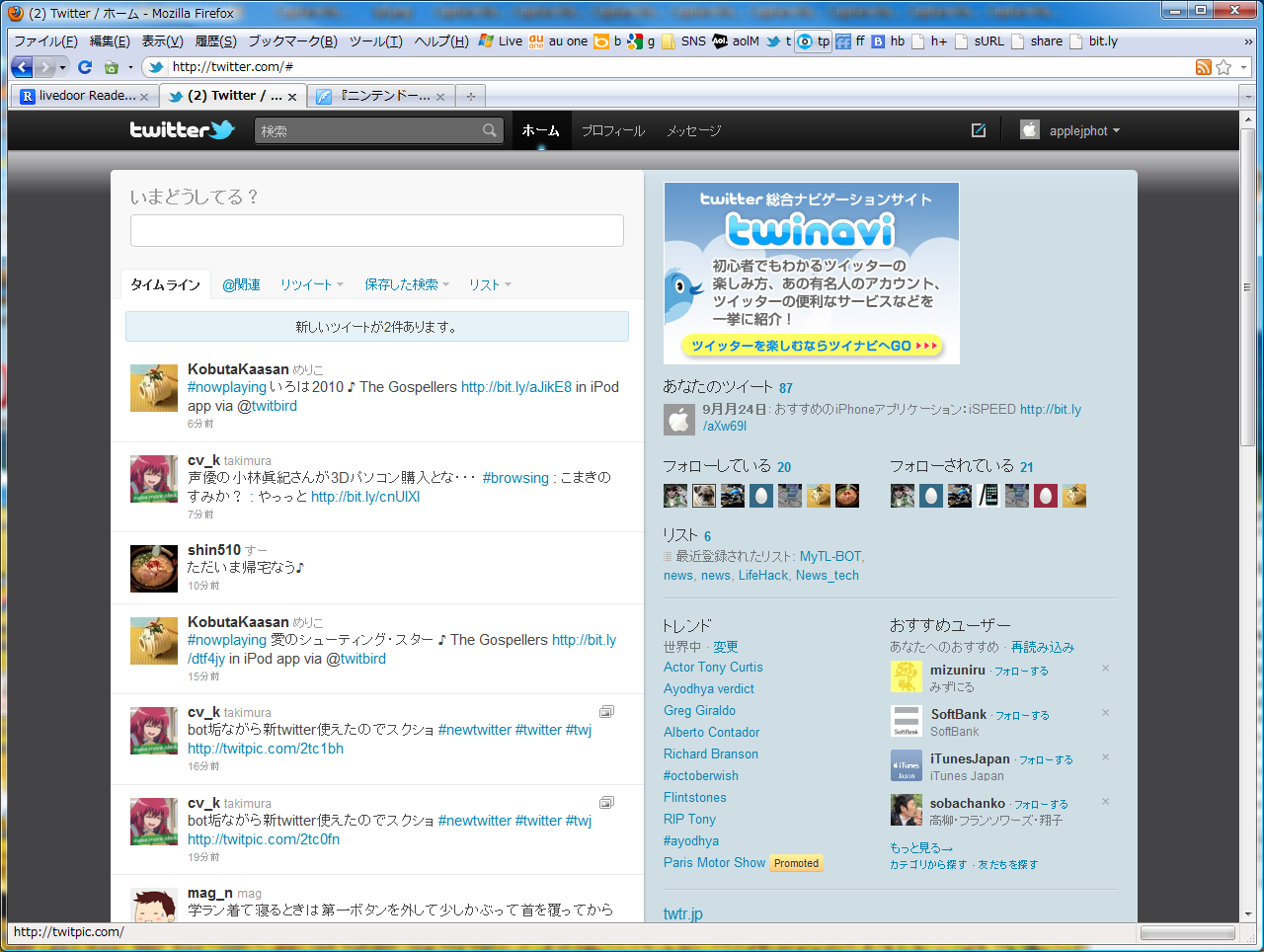Click mizuniru profile avatar
The width and height of the screenshot is (1264, 952).
coord(906,677)
